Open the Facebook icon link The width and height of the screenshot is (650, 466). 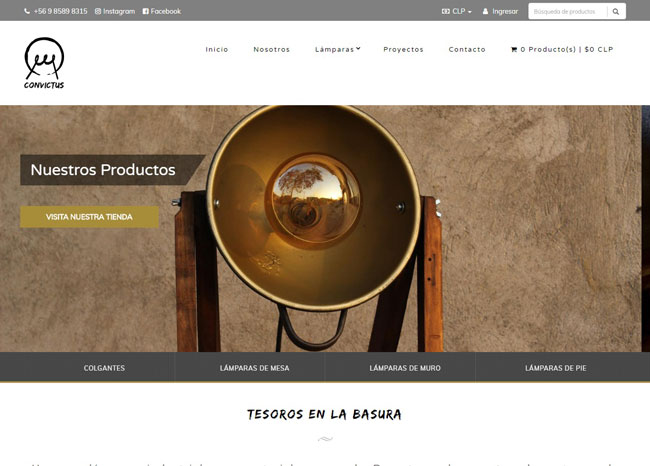[146, 12]
